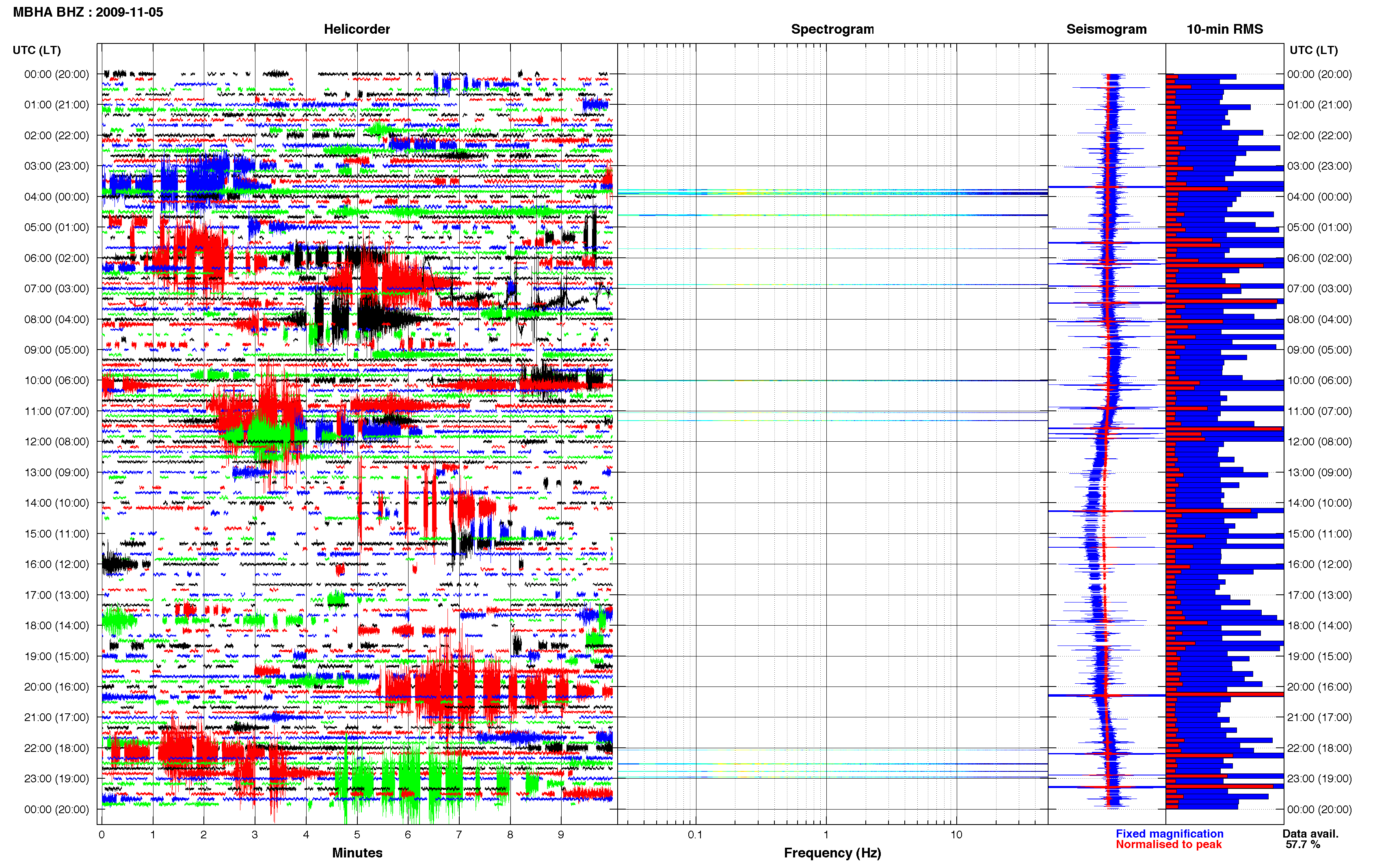Click the long red RMS bar at 20:00
The width and height of the screenshot is (1388, 868).
click(x=1224, y=695)
